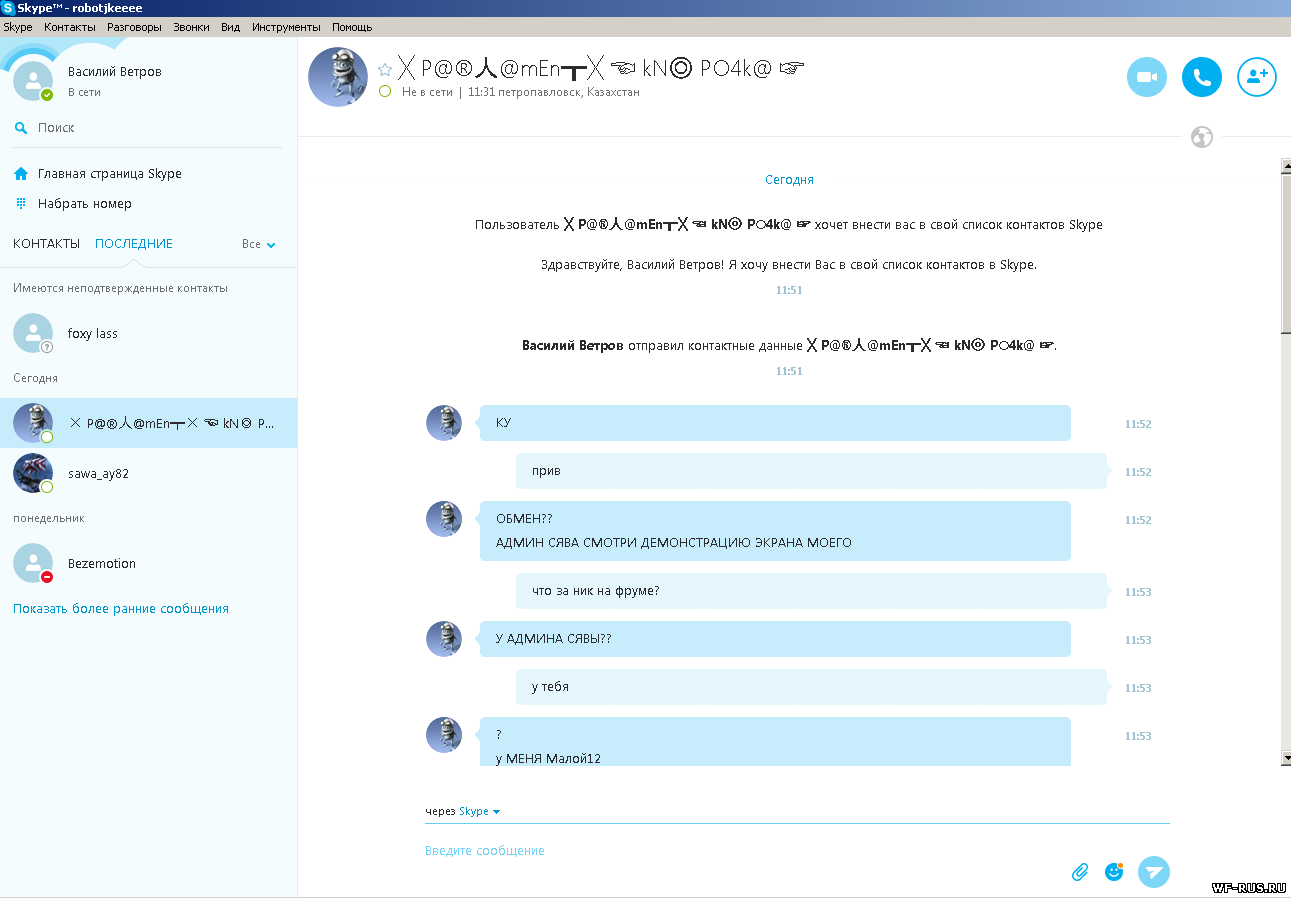
Task: Start a voice call with the phone icon
Action: pos(1202,77)
